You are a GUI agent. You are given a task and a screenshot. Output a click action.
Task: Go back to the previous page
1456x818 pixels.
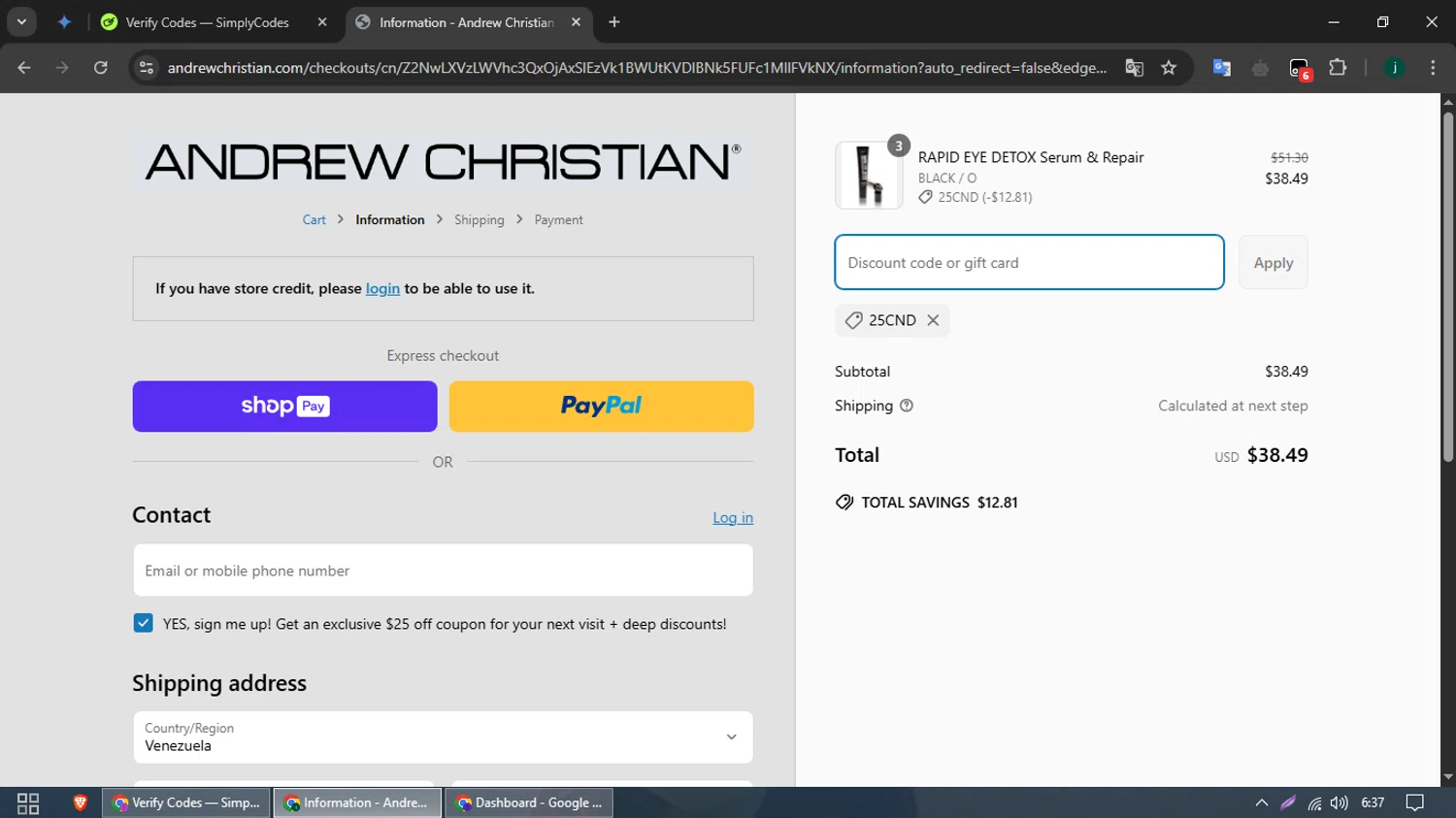click(x=24, y=68)
